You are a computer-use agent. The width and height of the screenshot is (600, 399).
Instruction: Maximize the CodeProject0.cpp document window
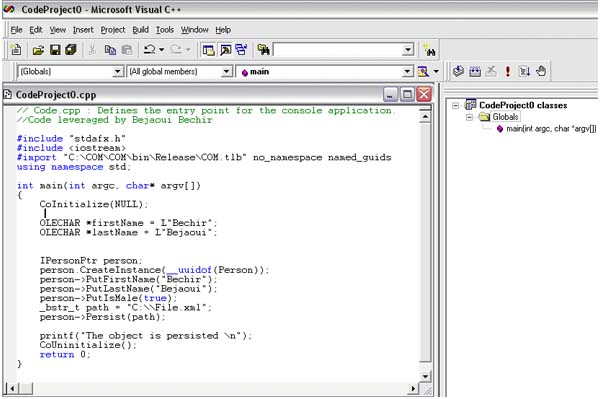[407, 94]
